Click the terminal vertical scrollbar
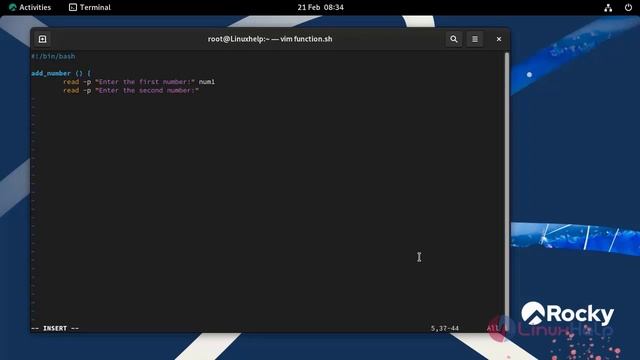 (x=507, y=192)
